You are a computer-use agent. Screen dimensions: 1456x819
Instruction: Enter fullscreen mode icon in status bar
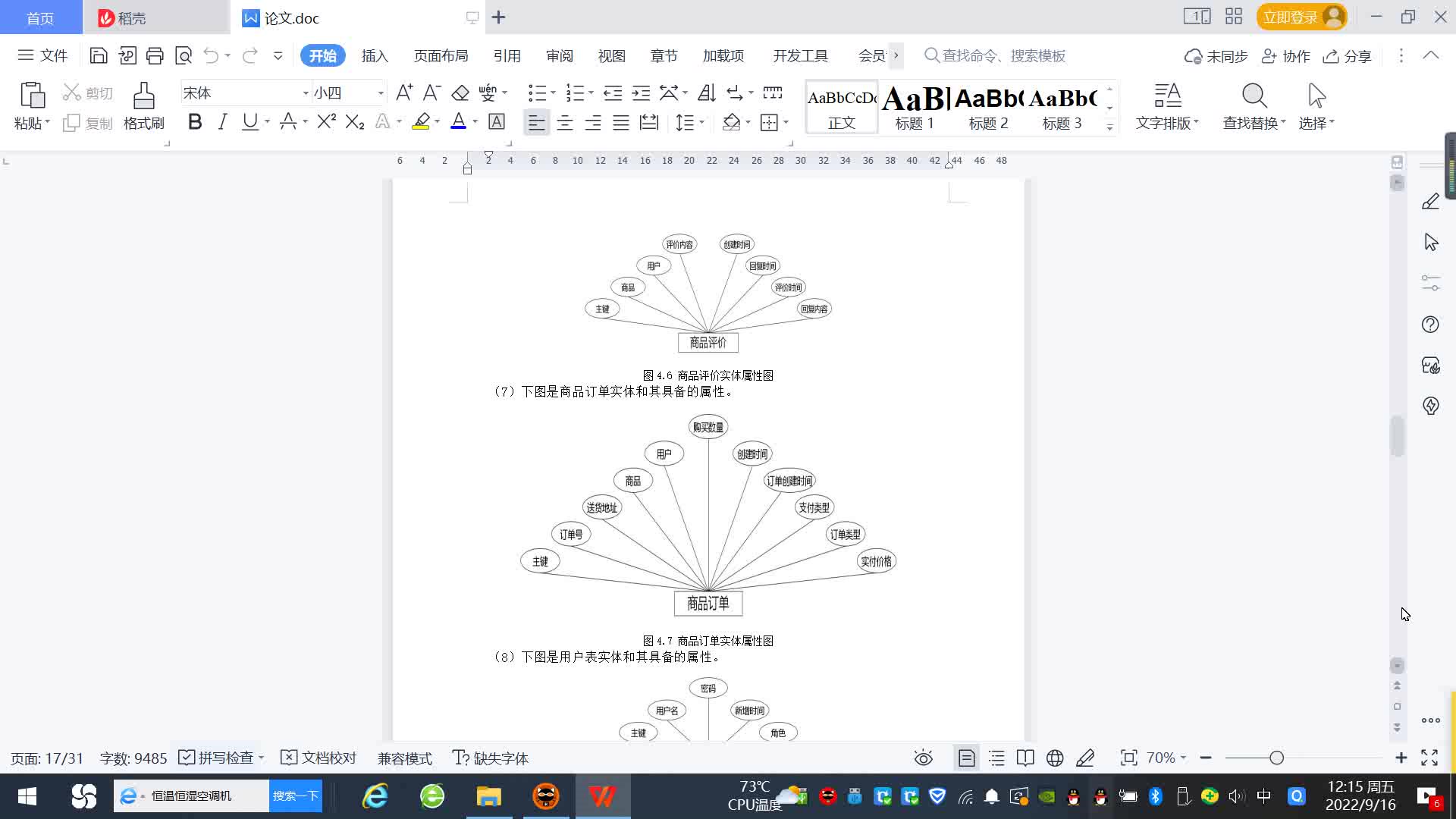click(1429, 758)
